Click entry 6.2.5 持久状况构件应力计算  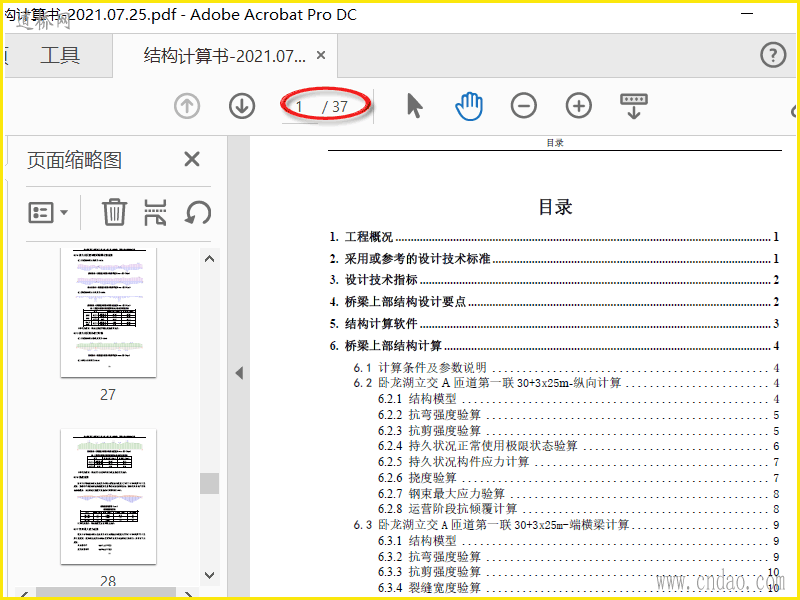(579, 462)
